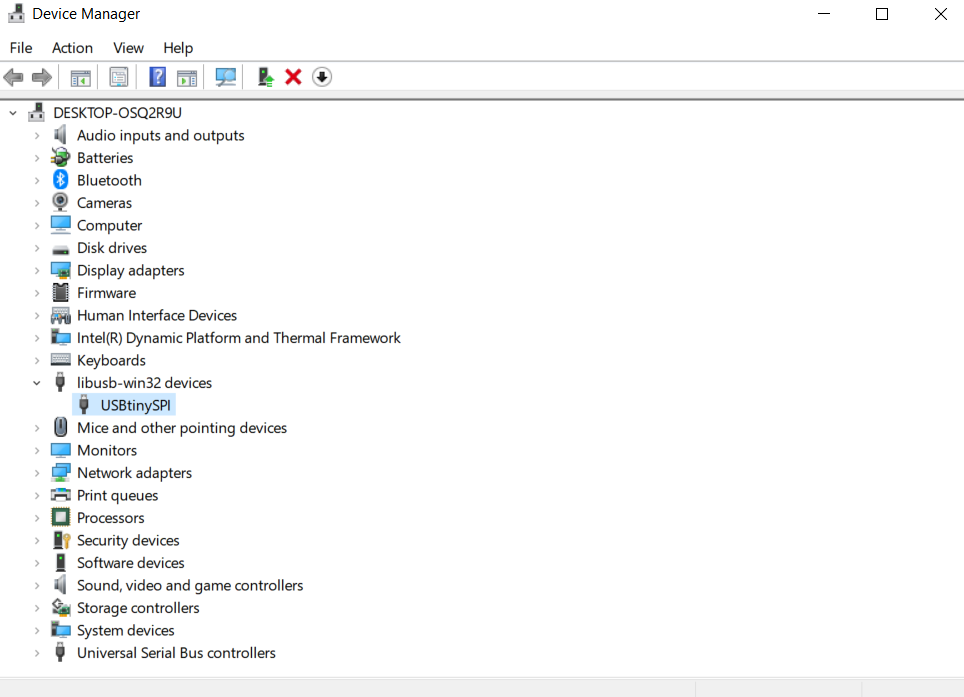The image size is (964, 697).
Task: Select the Display adapters label
Action: [x=130, y=270]
